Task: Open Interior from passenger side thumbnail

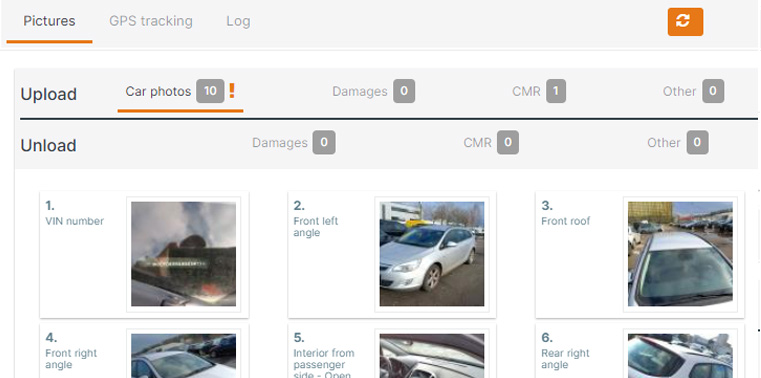Action: coord(432,356)
